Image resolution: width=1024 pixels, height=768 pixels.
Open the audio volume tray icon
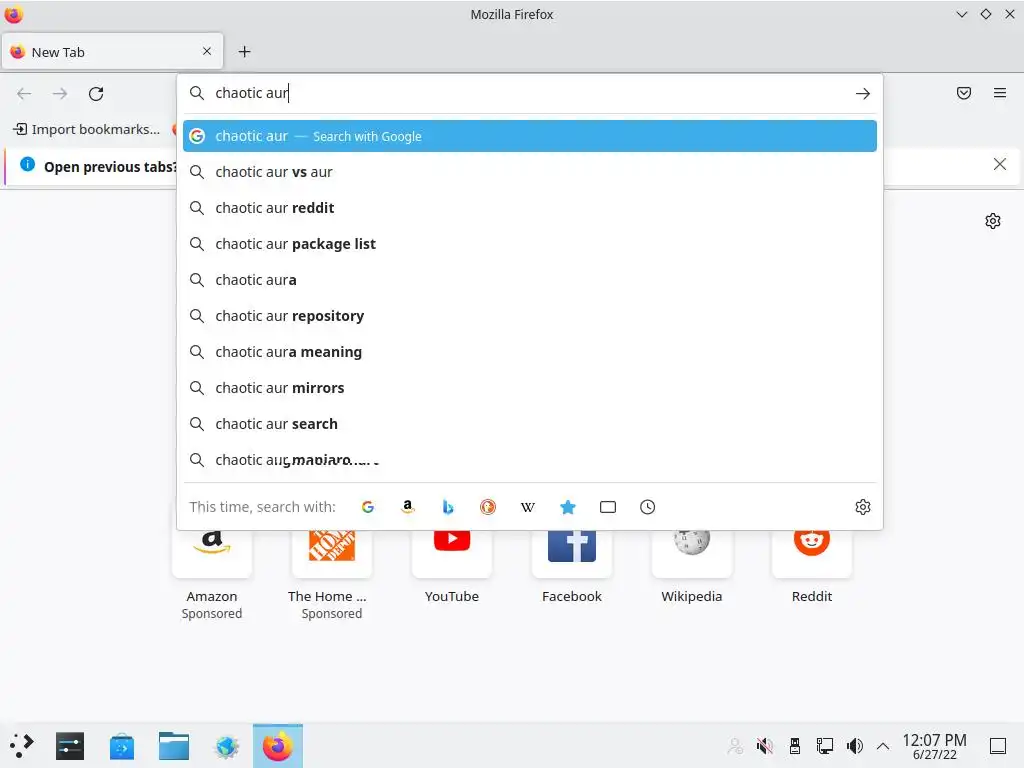click(854, 746)
